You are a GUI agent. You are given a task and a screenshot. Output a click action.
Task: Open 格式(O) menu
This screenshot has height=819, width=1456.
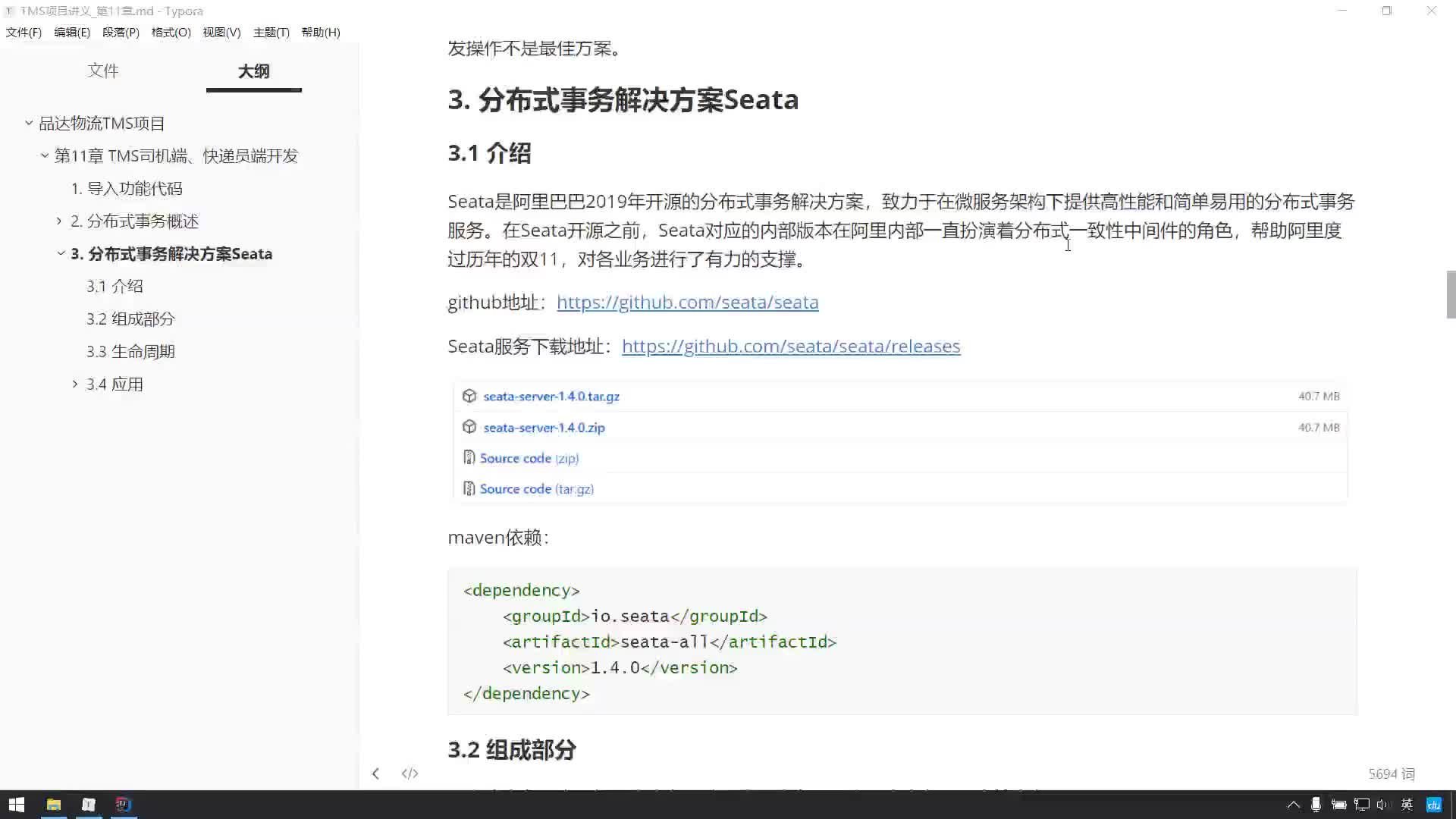pyautogui.click(x=171, y=33)
